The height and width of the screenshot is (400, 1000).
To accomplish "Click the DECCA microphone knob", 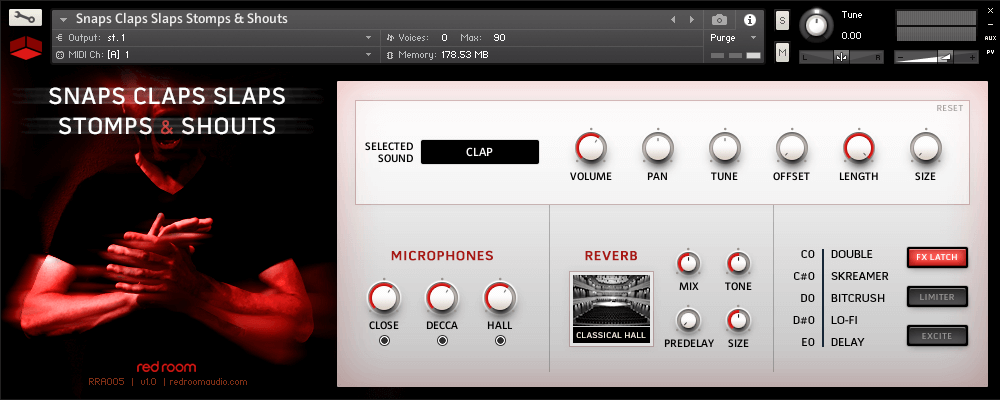I will click(x=442, y=298).
